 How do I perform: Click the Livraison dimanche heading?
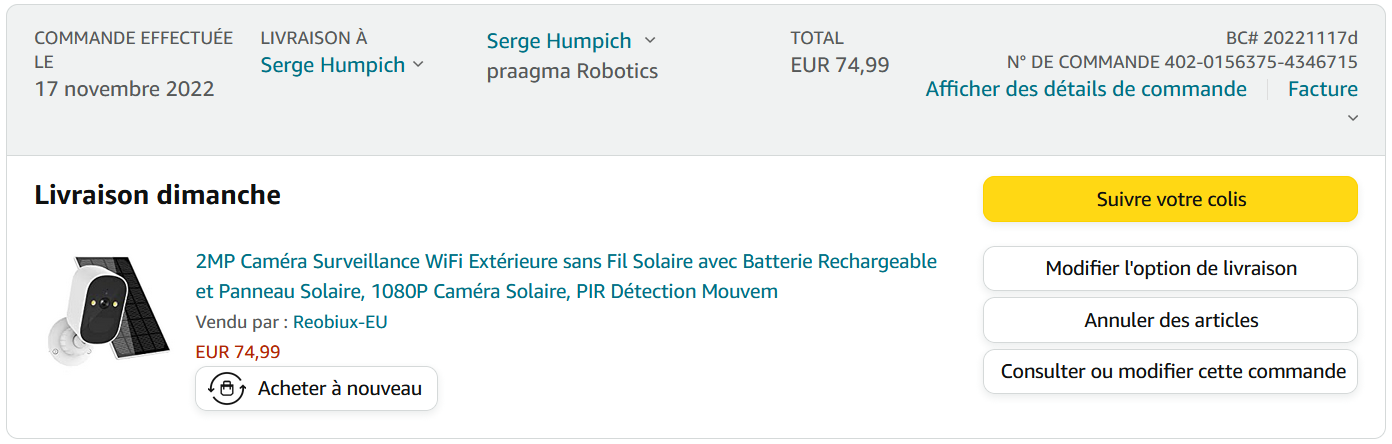(157, 195)
